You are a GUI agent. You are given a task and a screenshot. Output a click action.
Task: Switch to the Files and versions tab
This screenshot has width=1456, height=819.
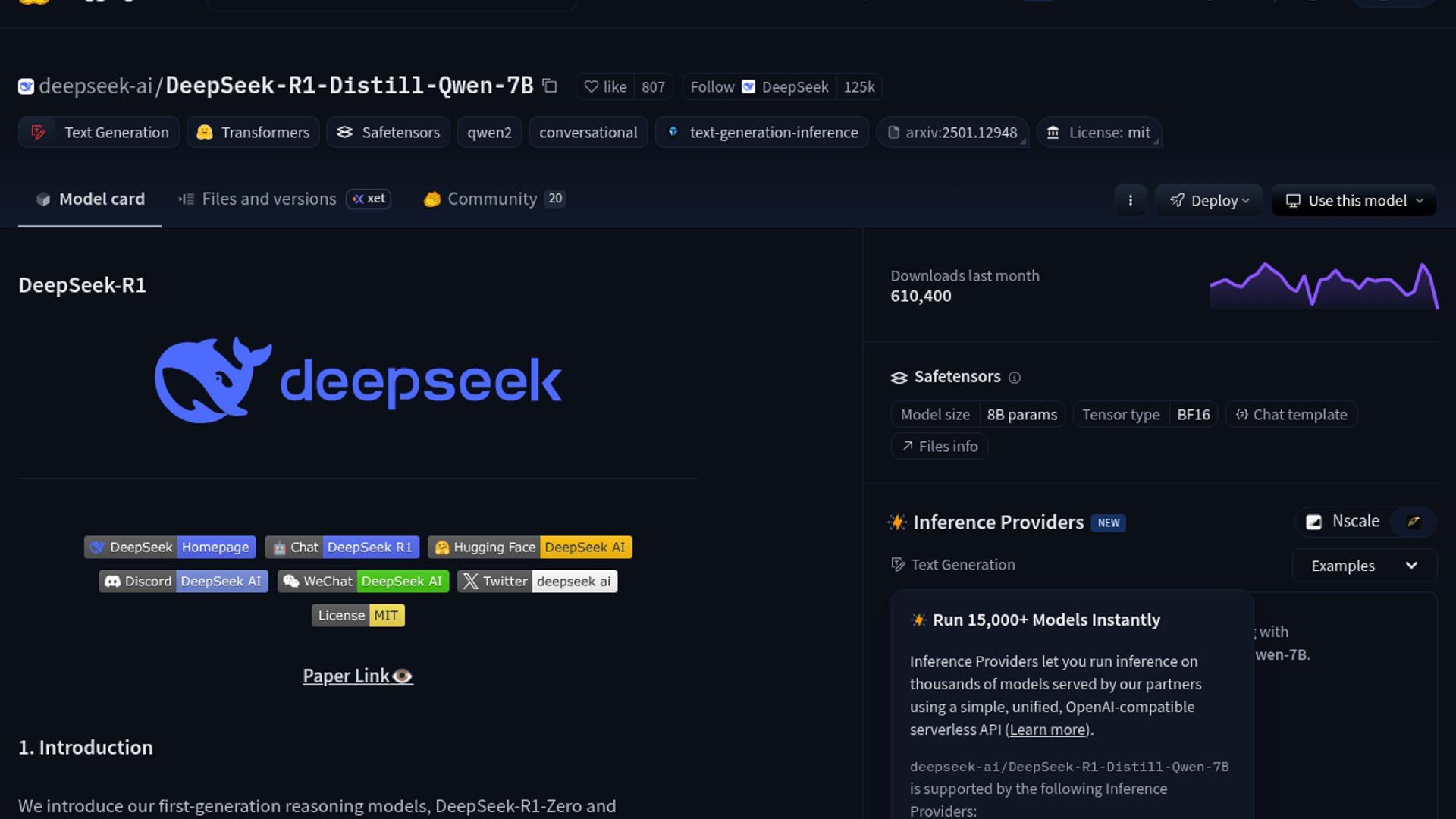pos(268,199)
